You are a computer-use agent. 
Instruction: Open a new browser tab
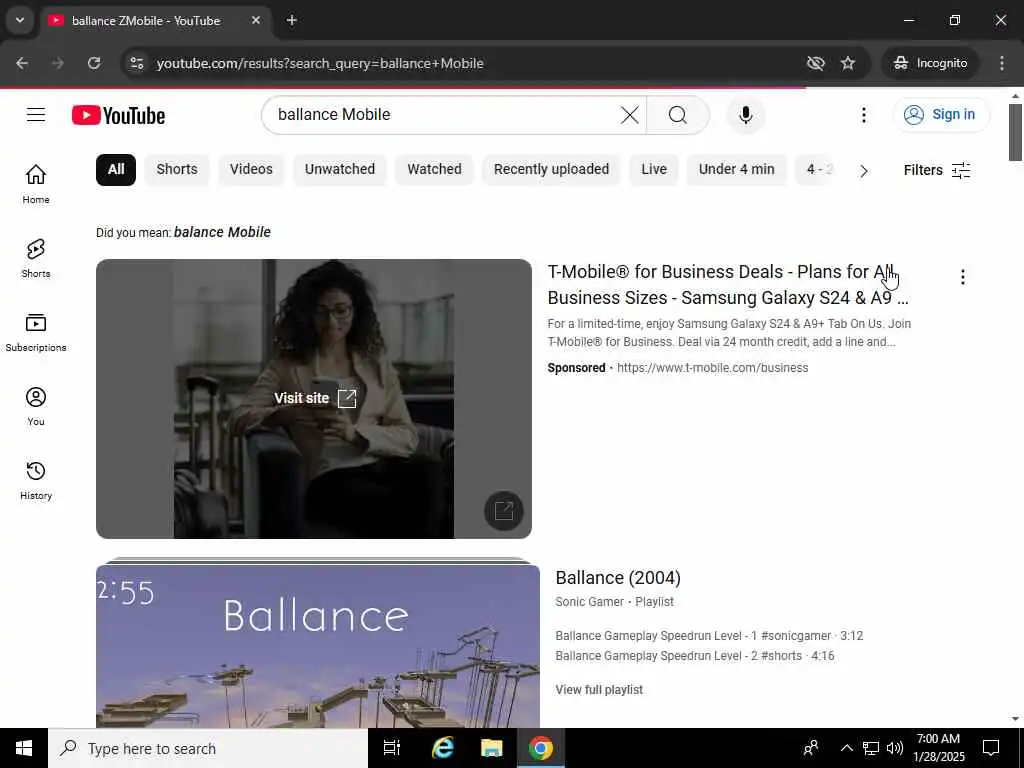292,20
